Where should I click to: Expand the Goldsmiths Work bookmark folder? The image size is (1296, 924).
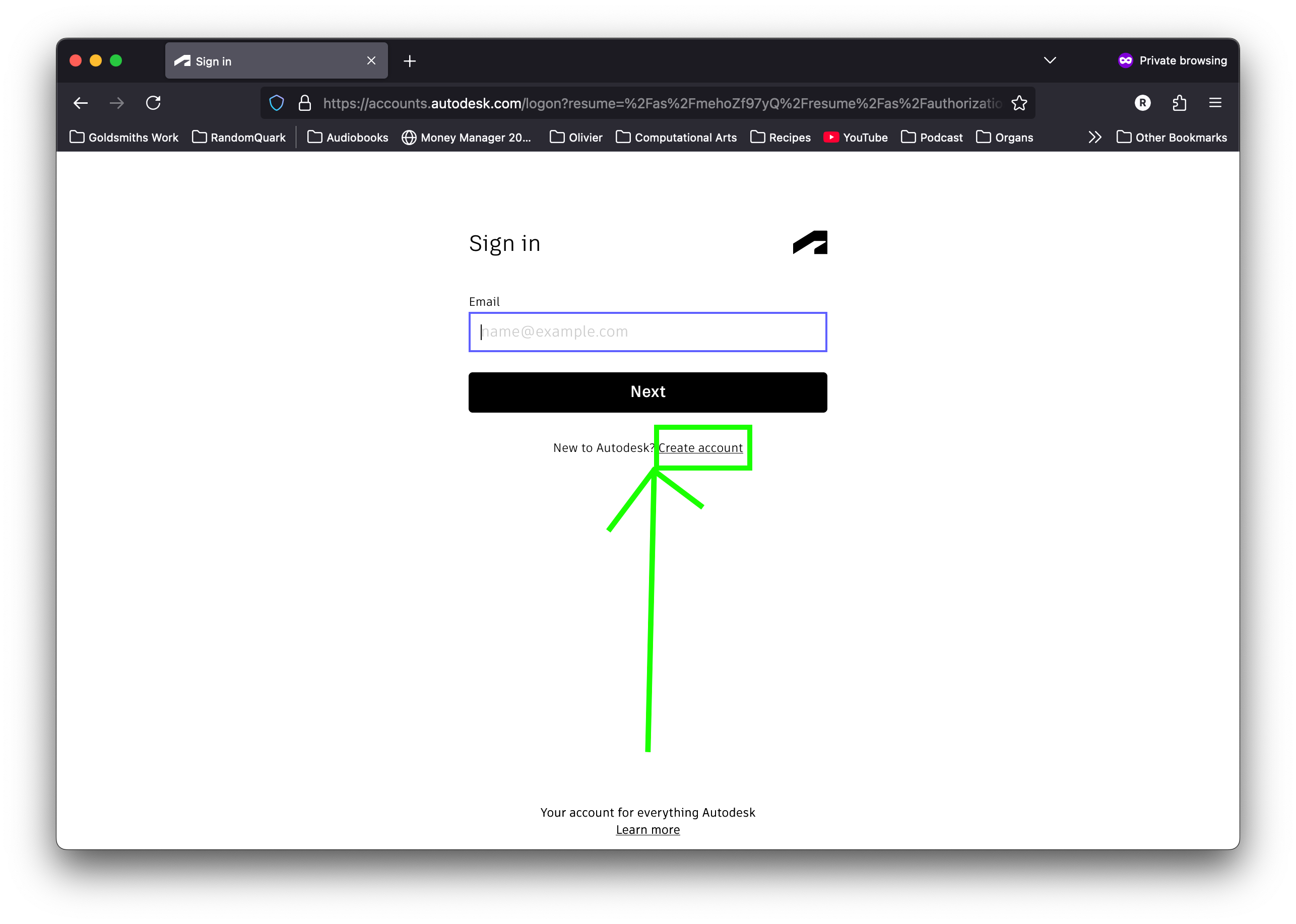[x=123, y=137]
